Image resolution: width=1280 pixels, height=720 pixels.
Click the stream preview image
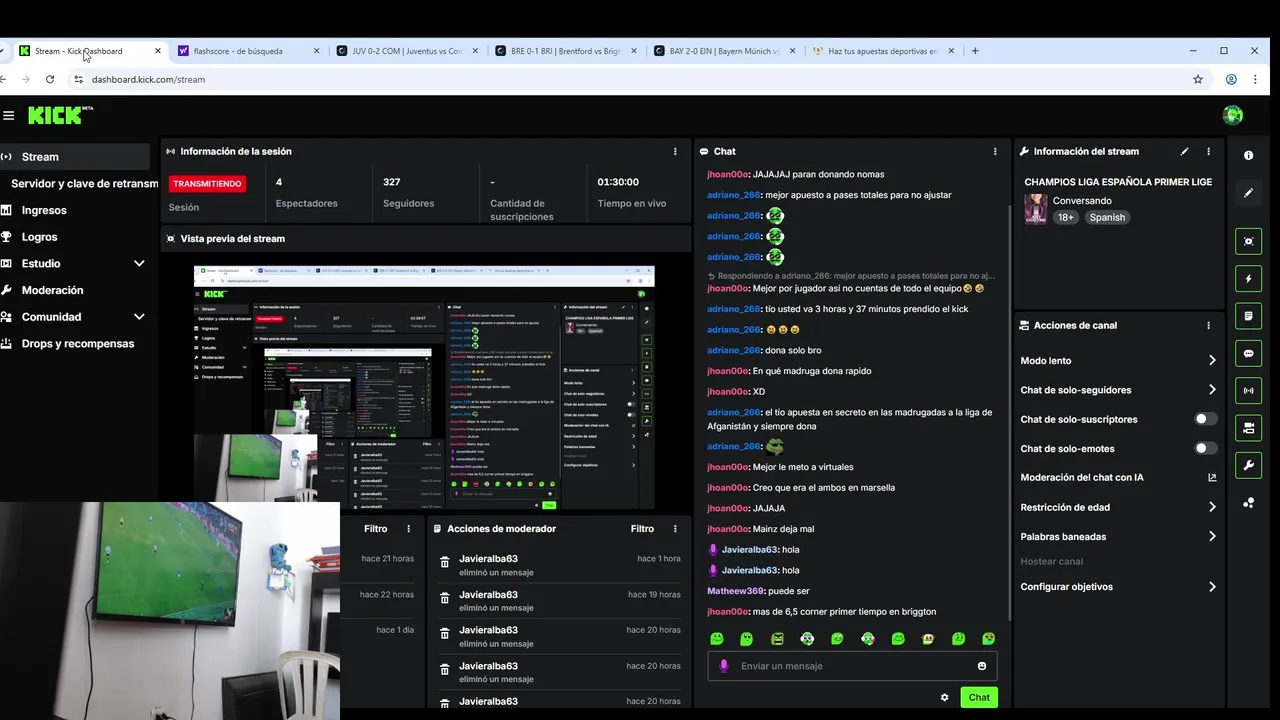pyautogui.click(x=424, y=388)
